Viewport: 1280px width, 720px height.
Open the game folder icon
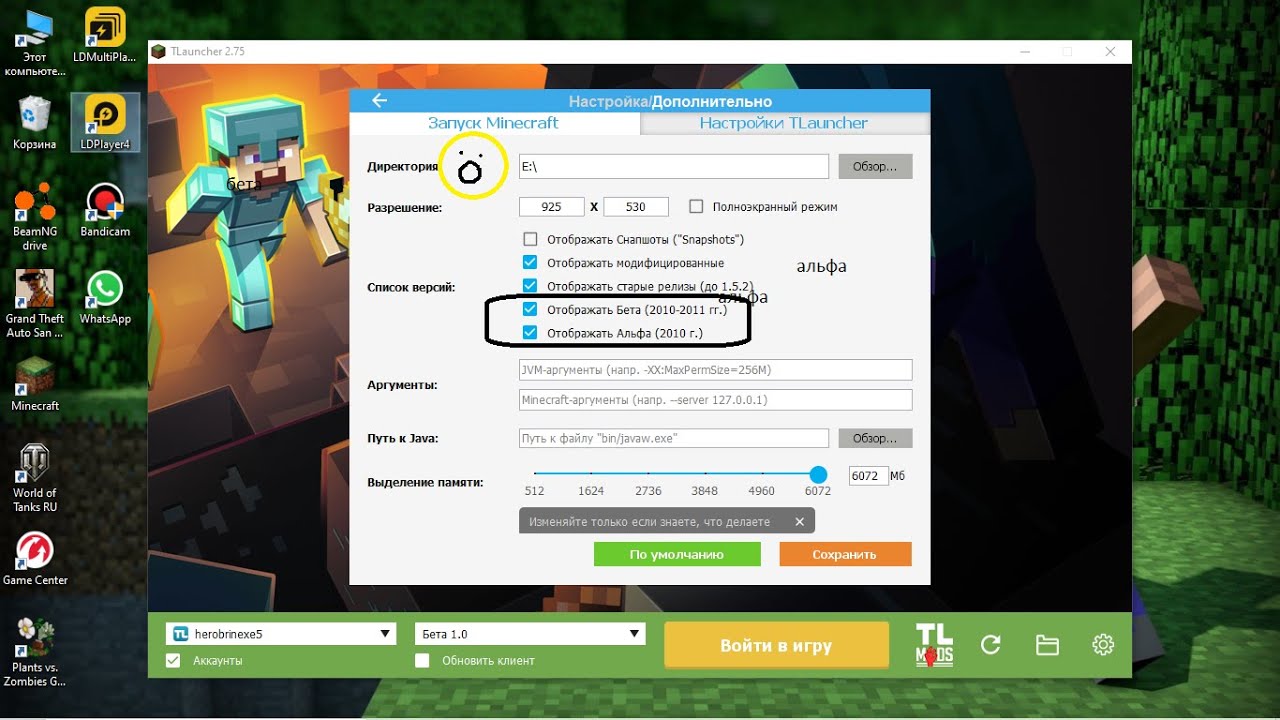coord(1047,645)
